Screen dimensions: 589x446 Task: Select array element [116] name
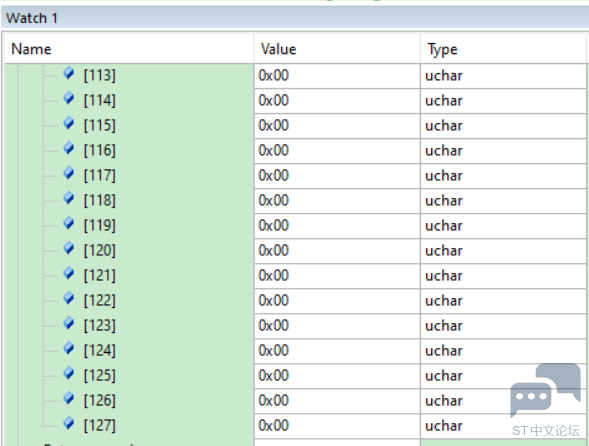100,150
